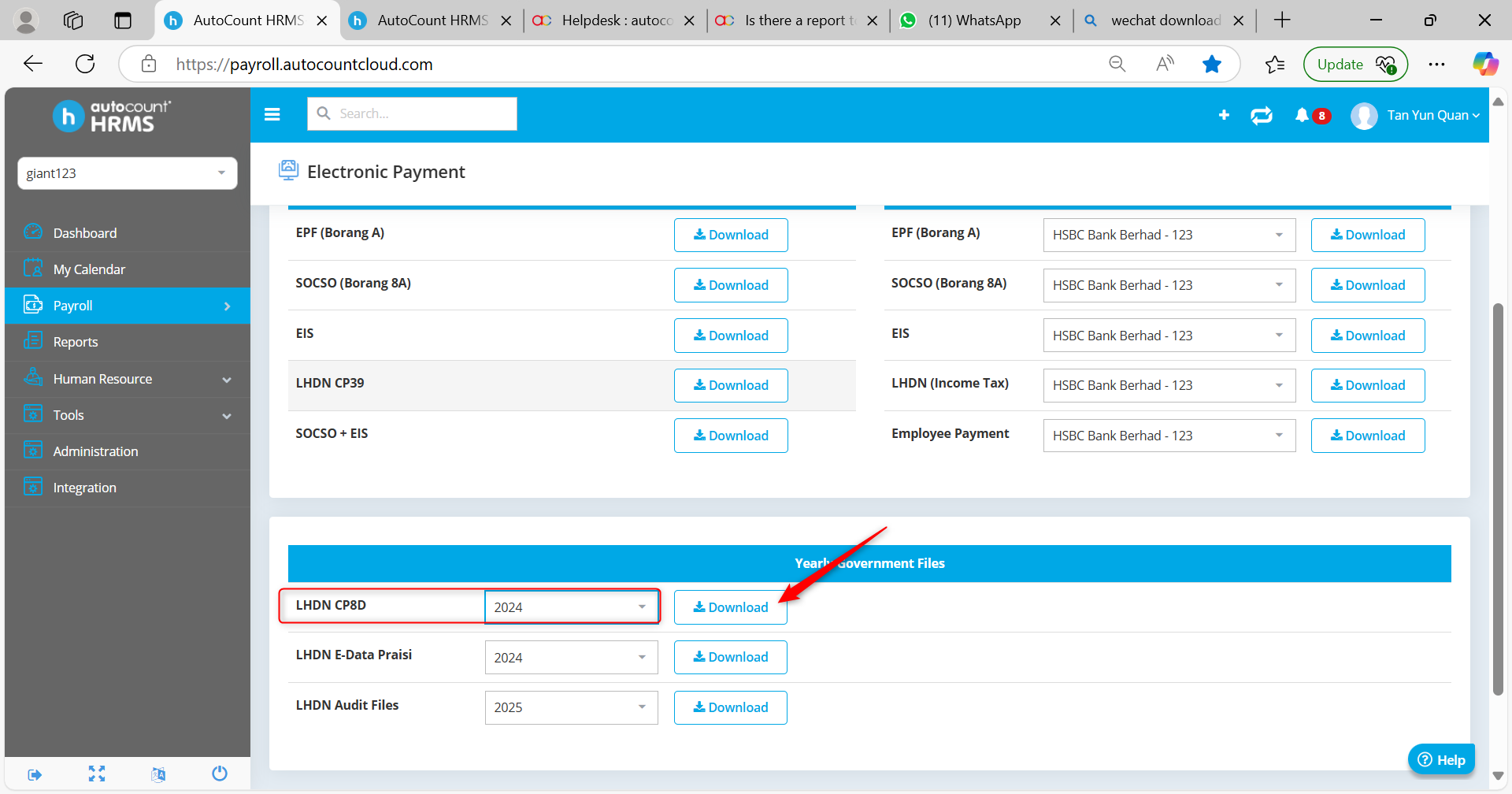Expand the Tools sidebar menu
This screenshot has width=1512, height=794.
pyautogui.click(x=128, y=415)
